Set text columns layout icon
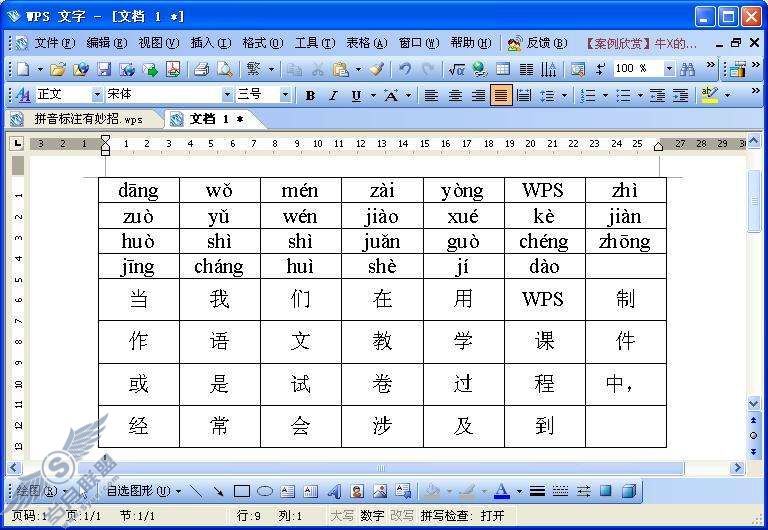768x530 pixels. [526, 70]
